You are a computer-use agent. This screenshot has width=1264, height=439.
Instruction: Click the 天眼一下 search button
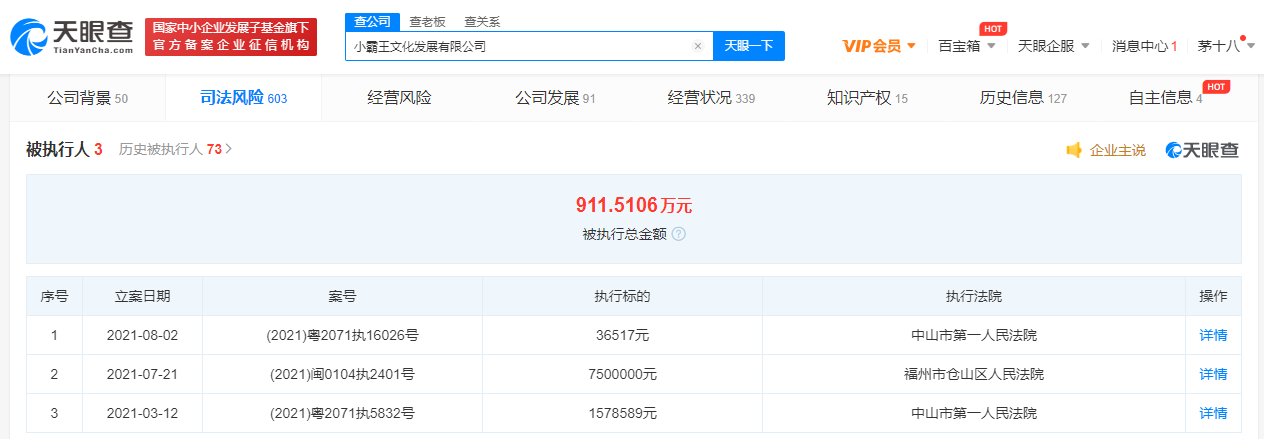[x=749, y=46]
